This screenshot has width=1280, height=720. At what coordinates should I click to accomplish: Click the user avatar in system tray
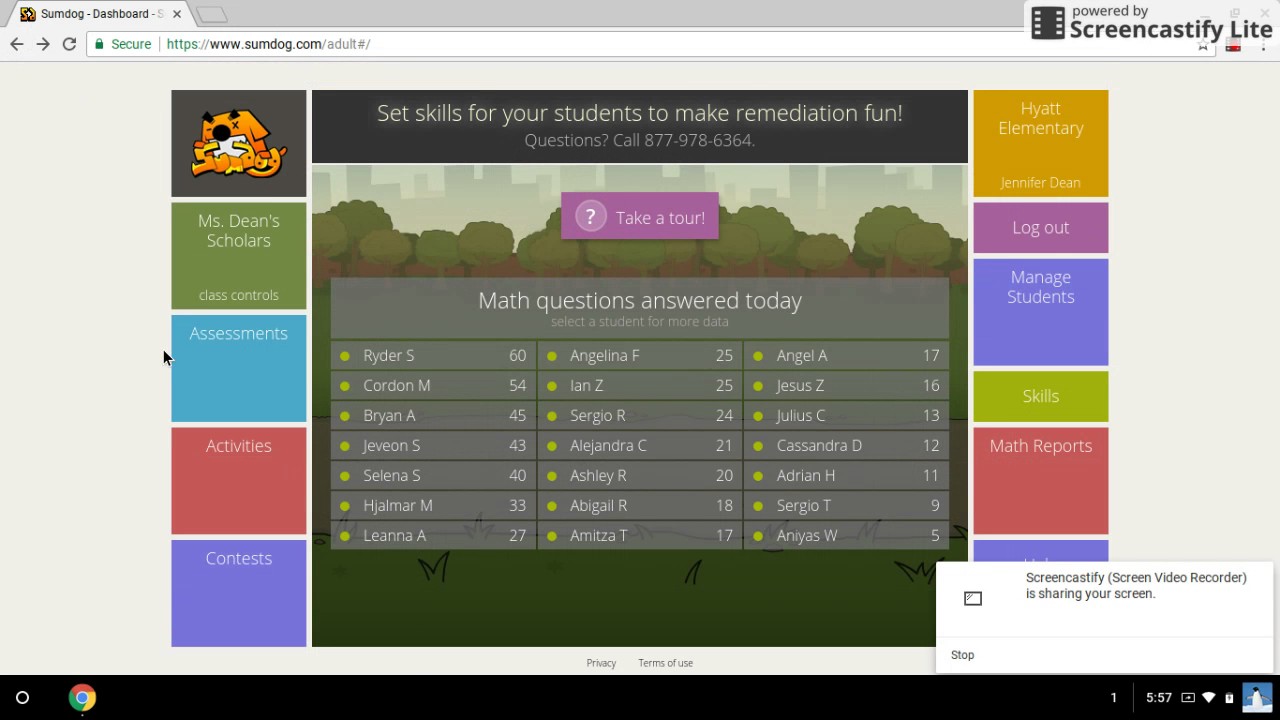(1257, 697)
